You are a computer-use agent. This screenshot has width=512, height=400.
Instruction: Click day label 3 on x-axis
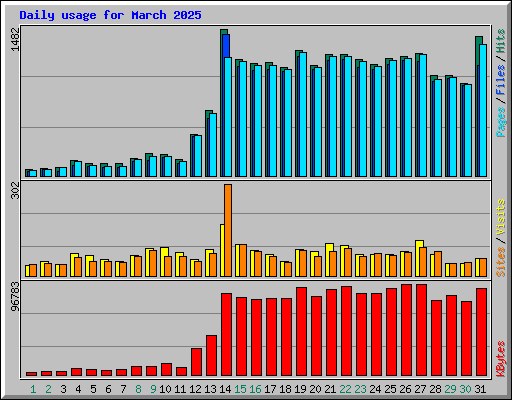point(63,389)
